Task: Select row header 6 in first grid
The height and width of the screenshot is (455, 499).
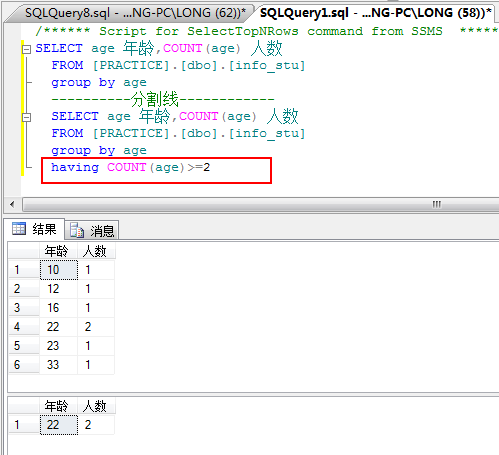Action: click(24, 365)
